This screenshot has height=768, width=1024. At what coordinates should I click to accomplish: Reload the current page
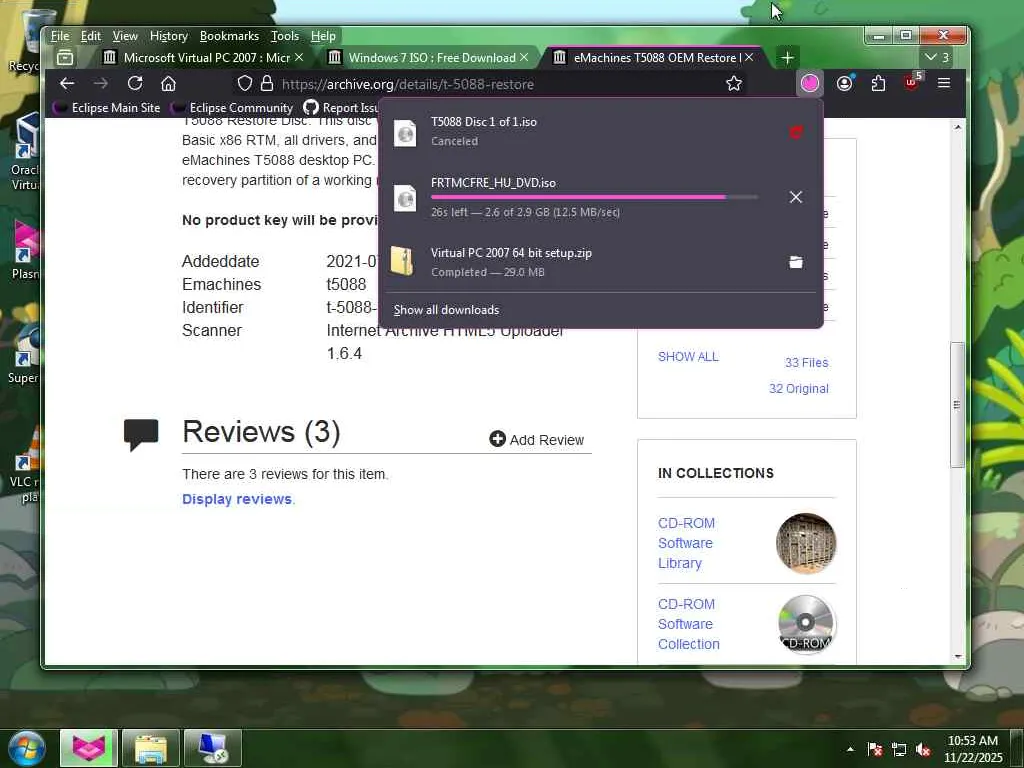point(135,84)
